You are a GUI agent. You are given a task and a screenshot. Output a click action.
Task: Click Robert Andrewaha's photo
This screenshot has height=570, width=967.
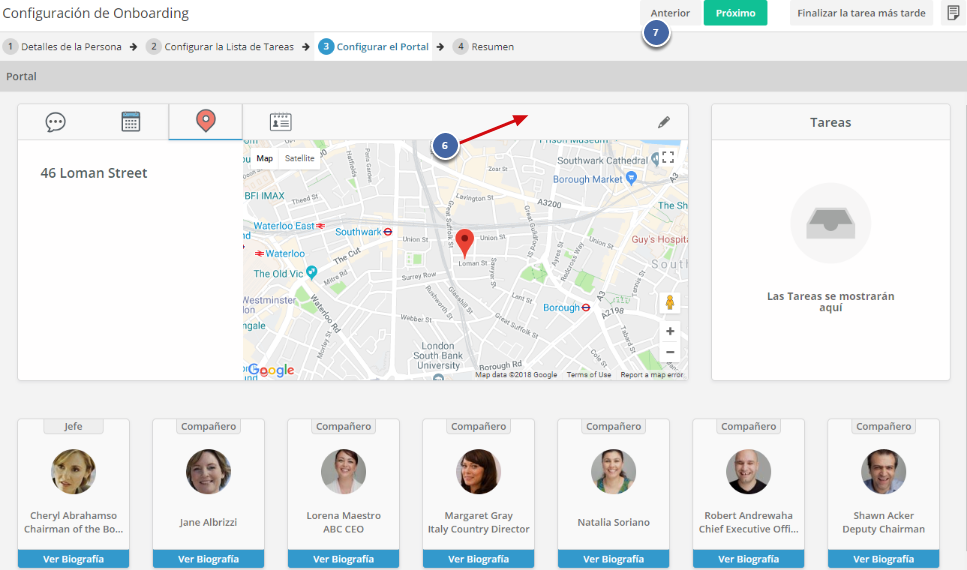tap(749, 471)
